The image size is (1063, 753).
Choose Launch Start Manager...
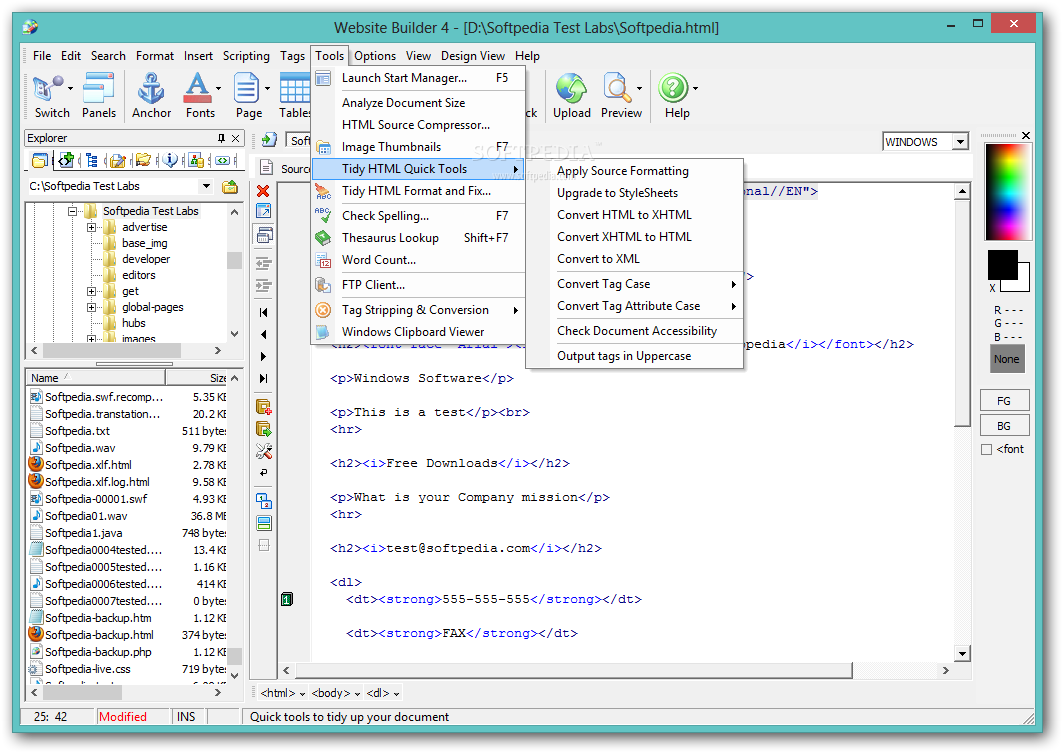coord(418,78)
